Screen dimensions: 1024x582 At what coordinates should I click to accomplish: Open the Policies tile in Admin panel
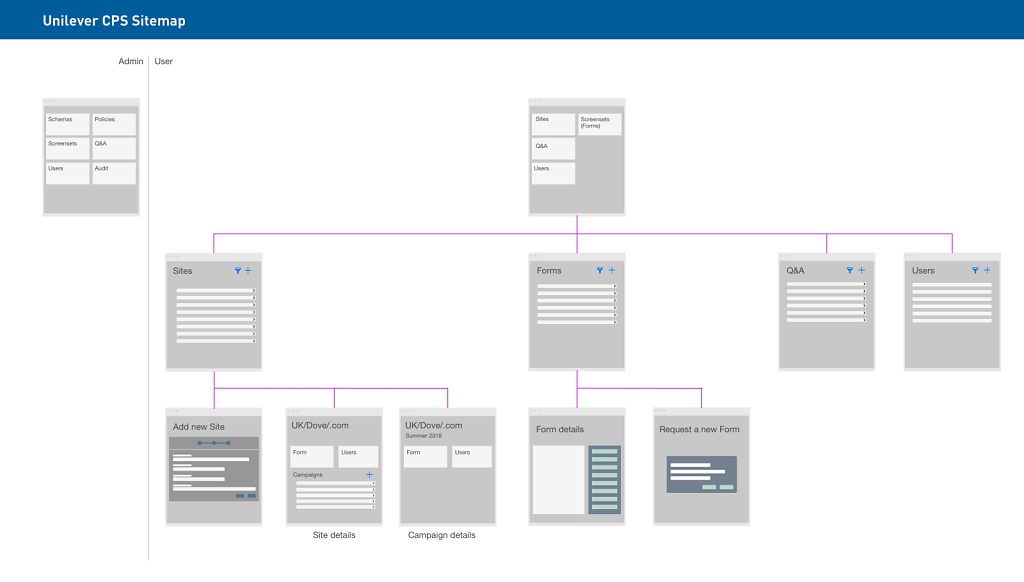point(114,124)
